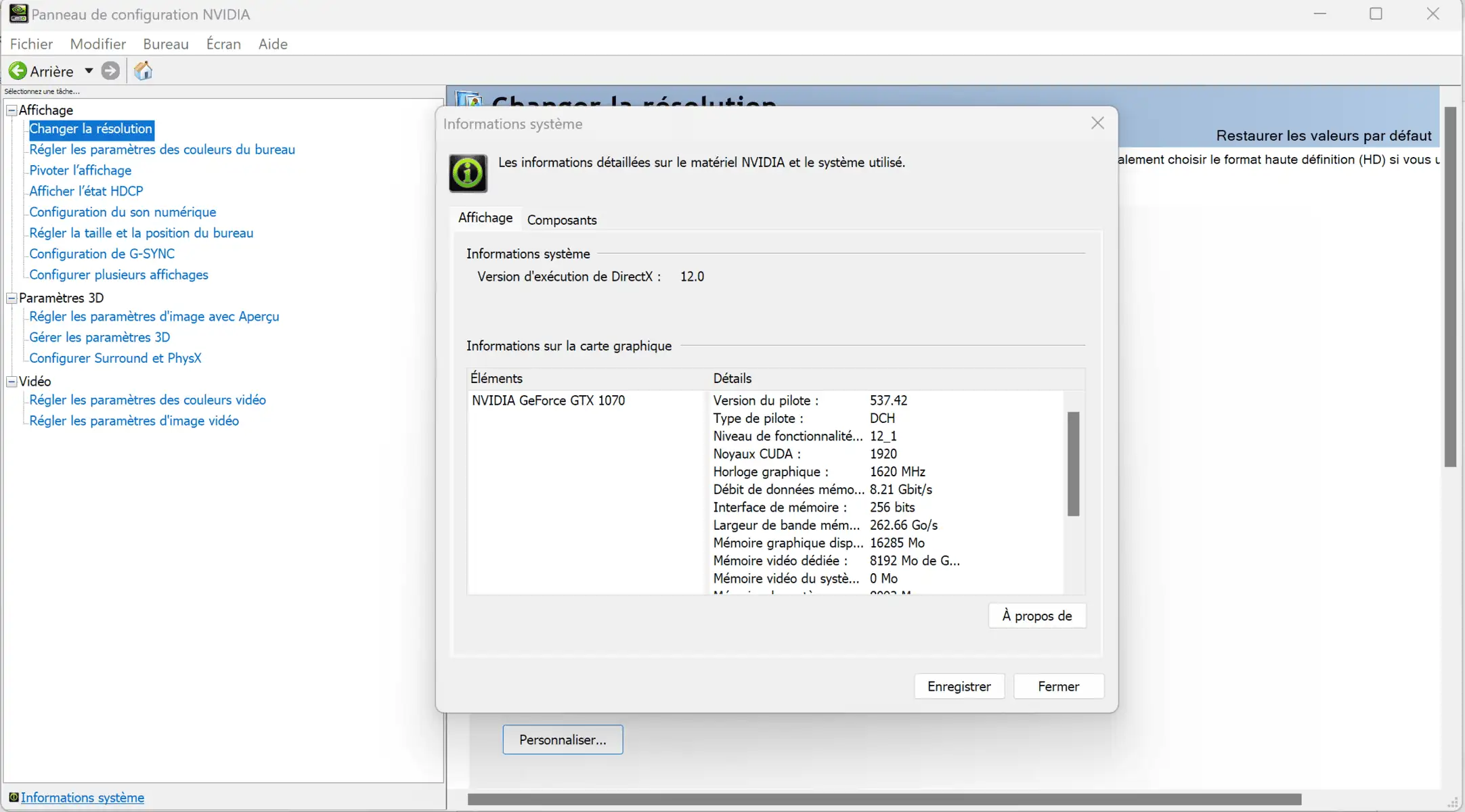Screen dimensions: 1465x812
Task: Click the main window vertical scrollbar
Action: (1450, 287)
